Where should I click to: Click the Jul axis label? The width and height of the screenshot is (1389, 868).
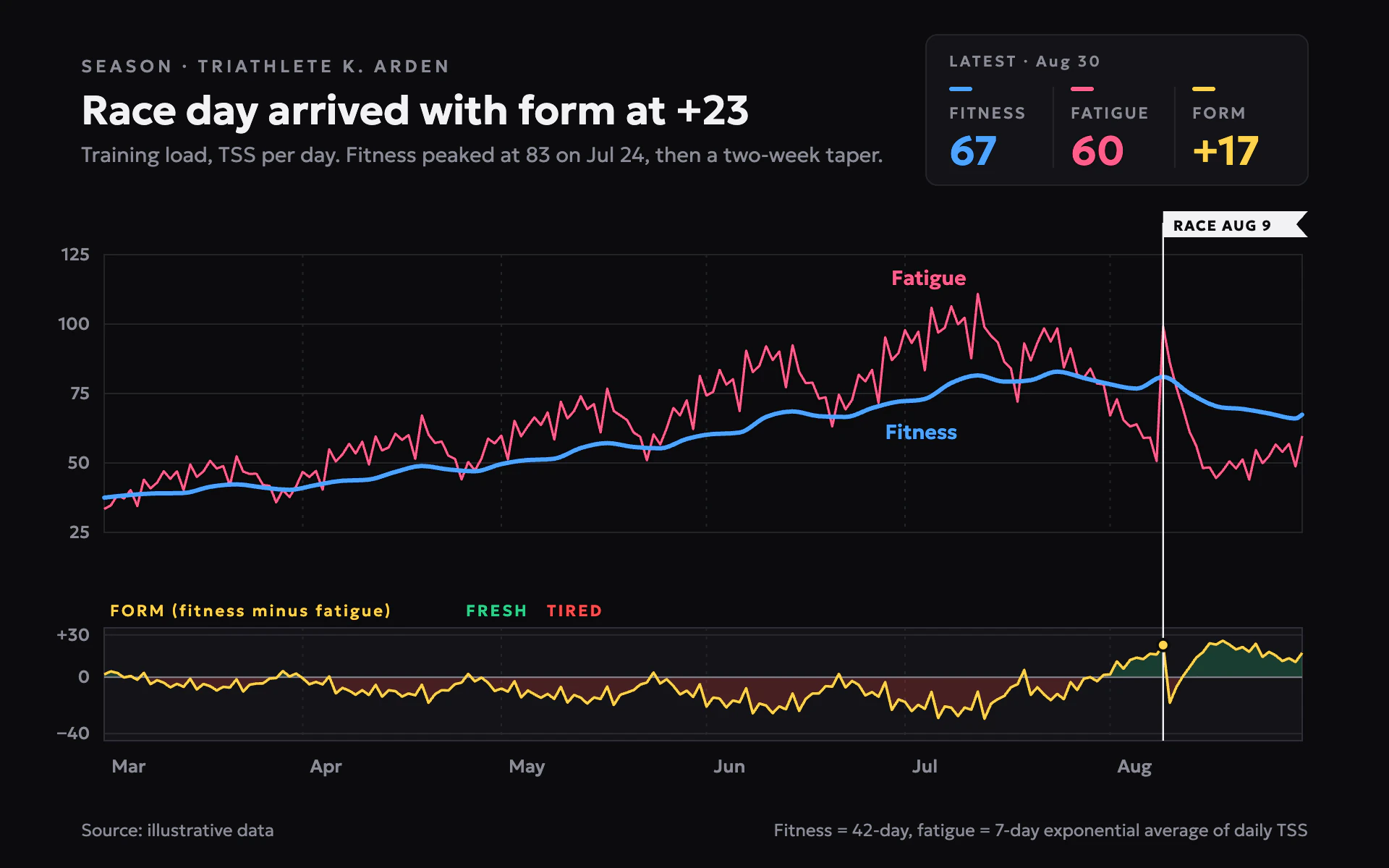[925, 766]
